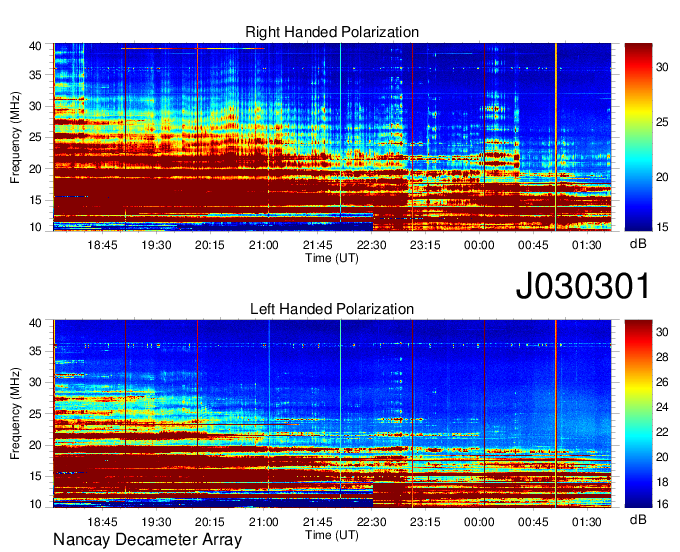
Task: Click "Frequency (MHz)" label of Left Handed plot
Action: point(15,414)
